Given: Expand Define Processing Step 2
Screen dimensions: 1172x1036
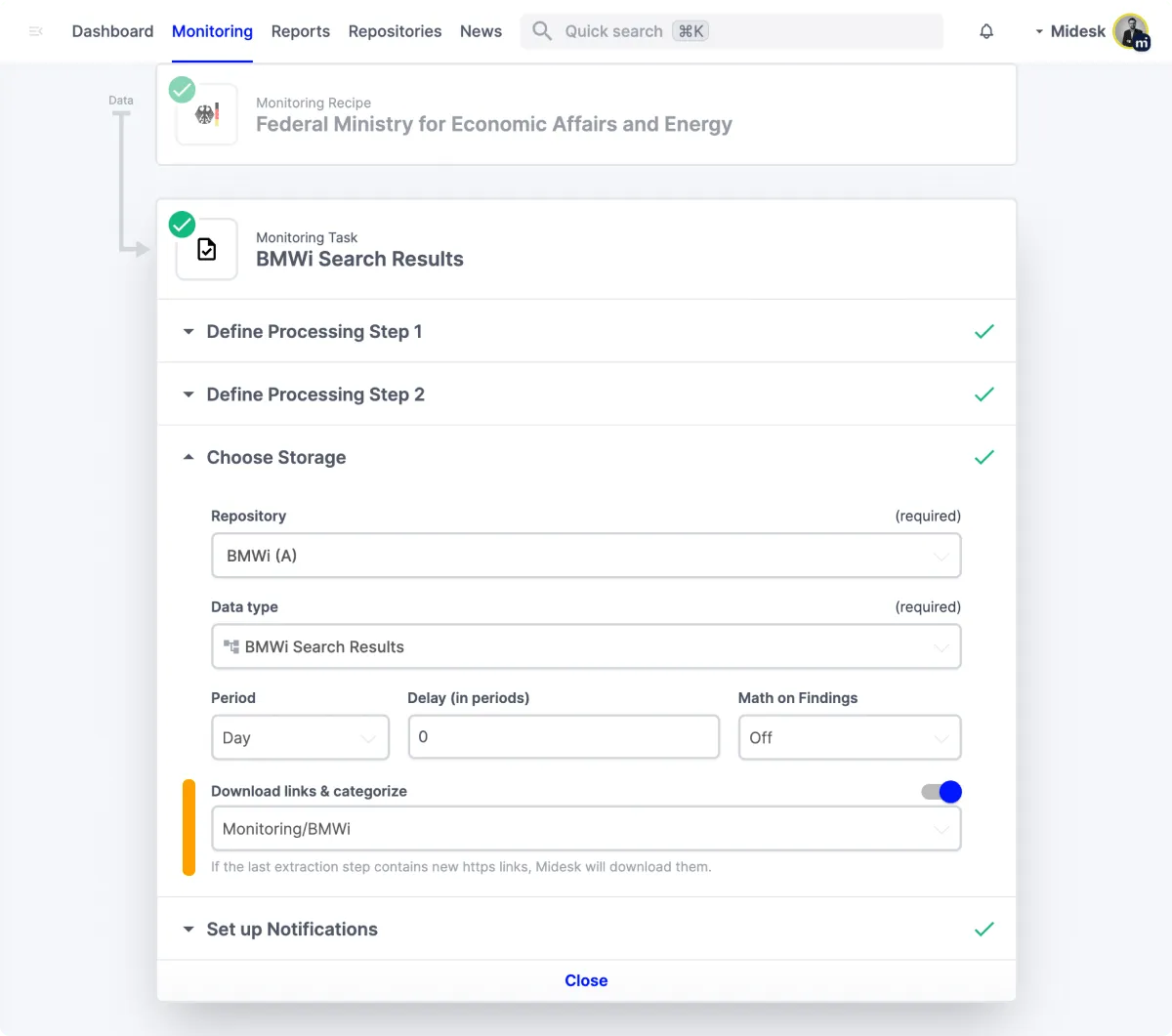Looking at the screenshot, I should (x=586, y=394).
